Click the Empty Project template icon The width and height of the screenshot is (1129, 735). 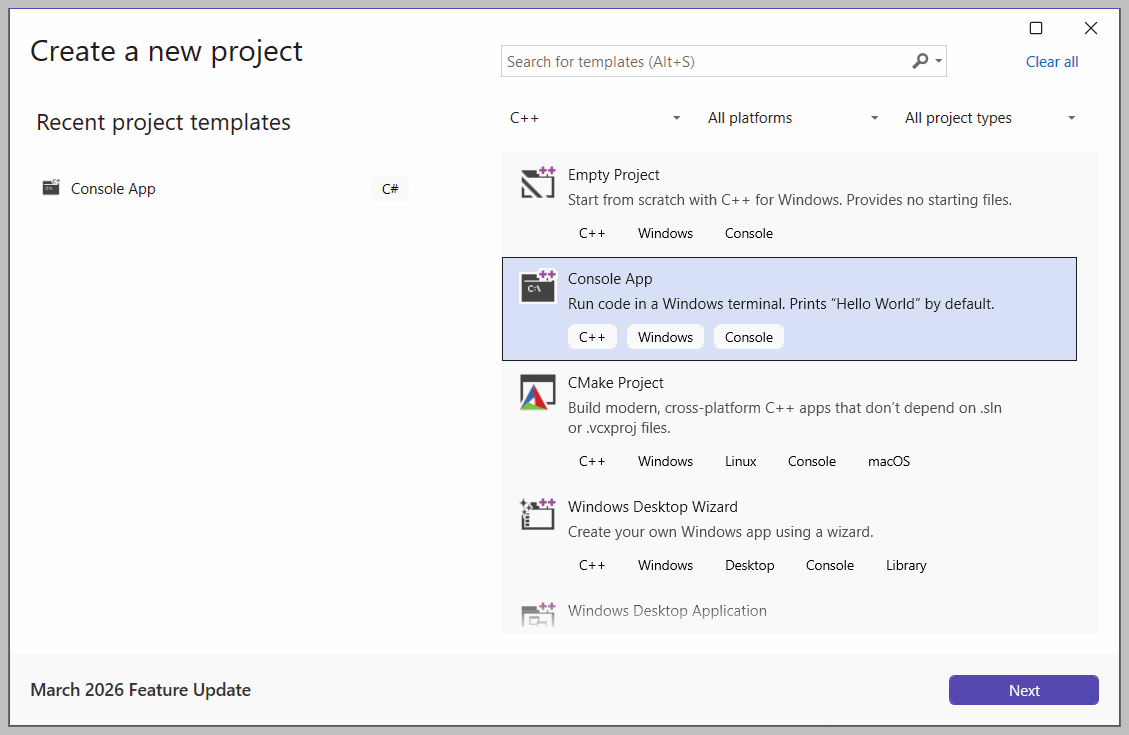coord(538,183)
